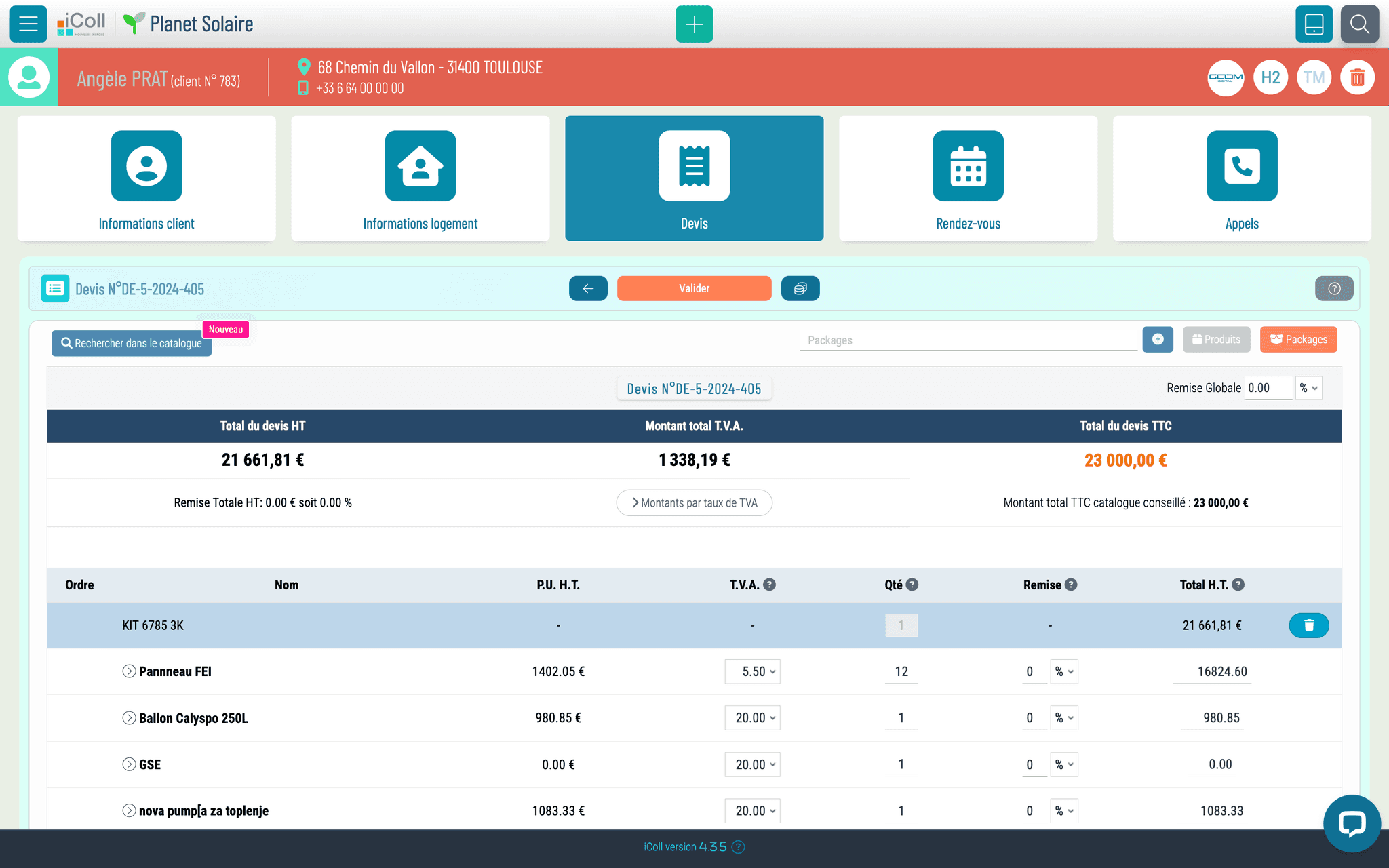1389x868 pixels.
Task: Click Total H.T. field showing 16824.60
Action: (x=1213, y=671)
